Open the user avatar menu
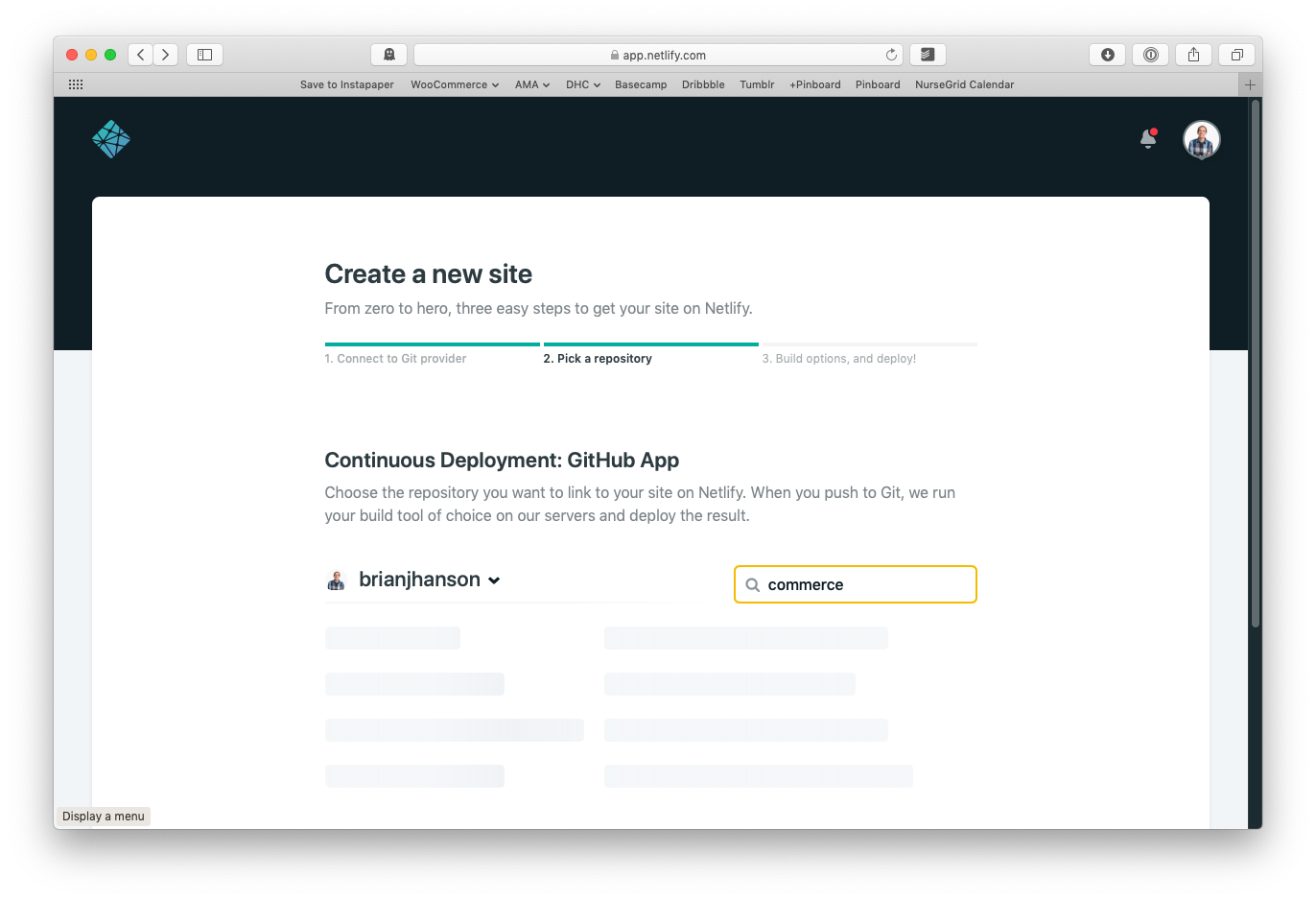 coord(1202,139)
